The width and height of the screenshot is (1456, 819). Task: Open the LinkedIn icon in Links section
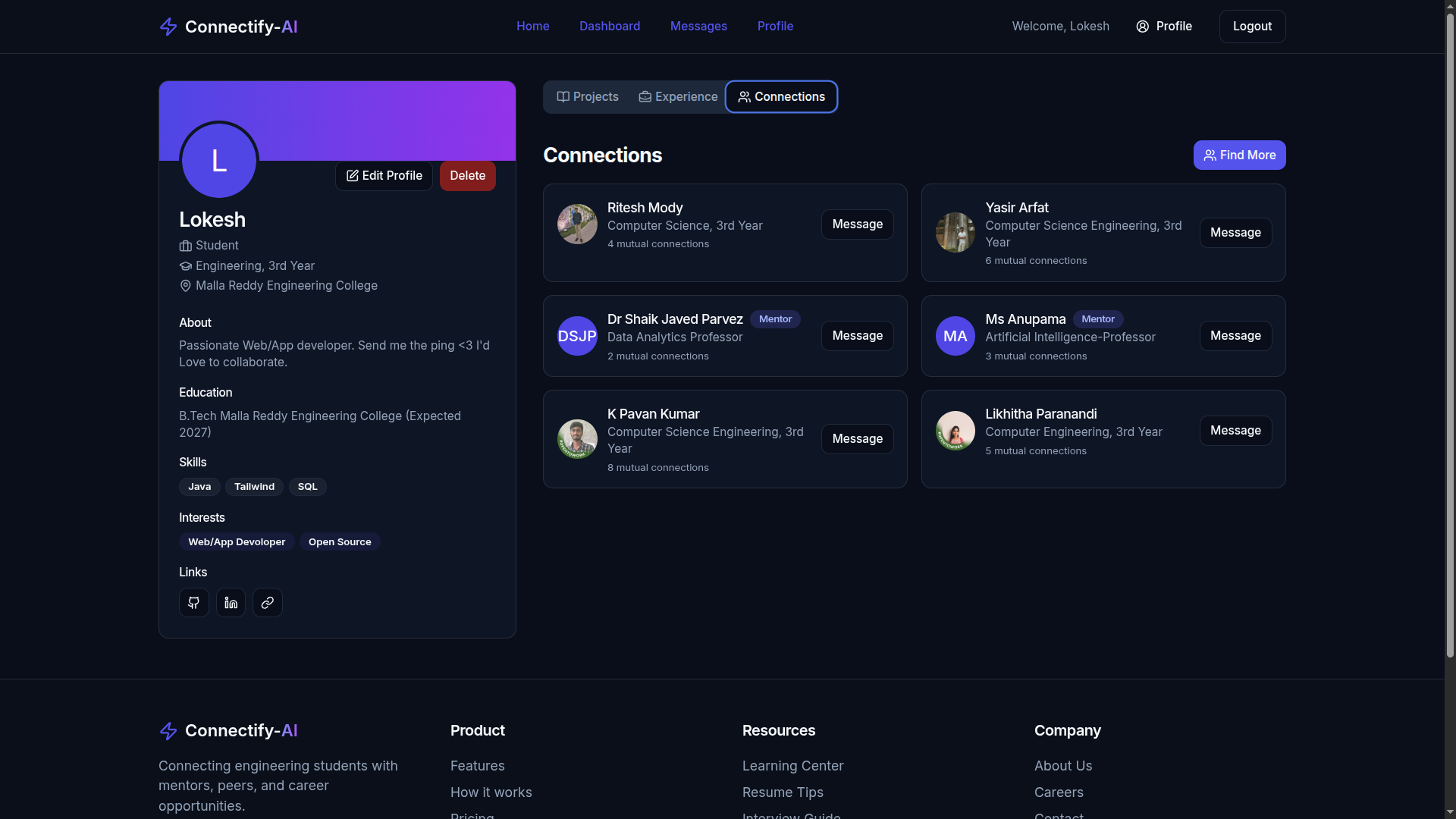[230, 602]
